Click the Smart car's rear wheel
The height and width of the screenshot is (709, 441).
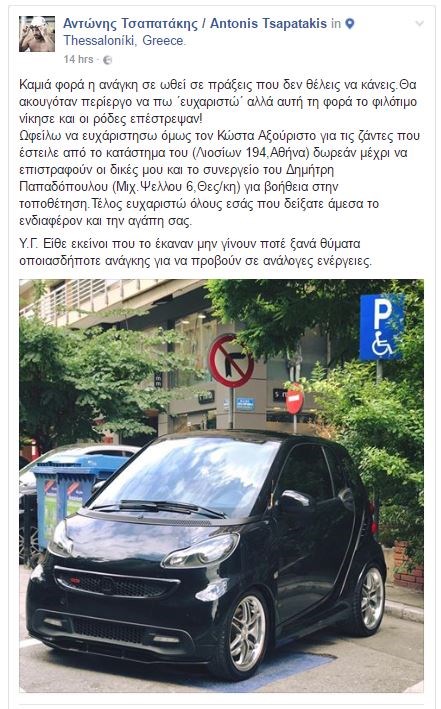371,598
